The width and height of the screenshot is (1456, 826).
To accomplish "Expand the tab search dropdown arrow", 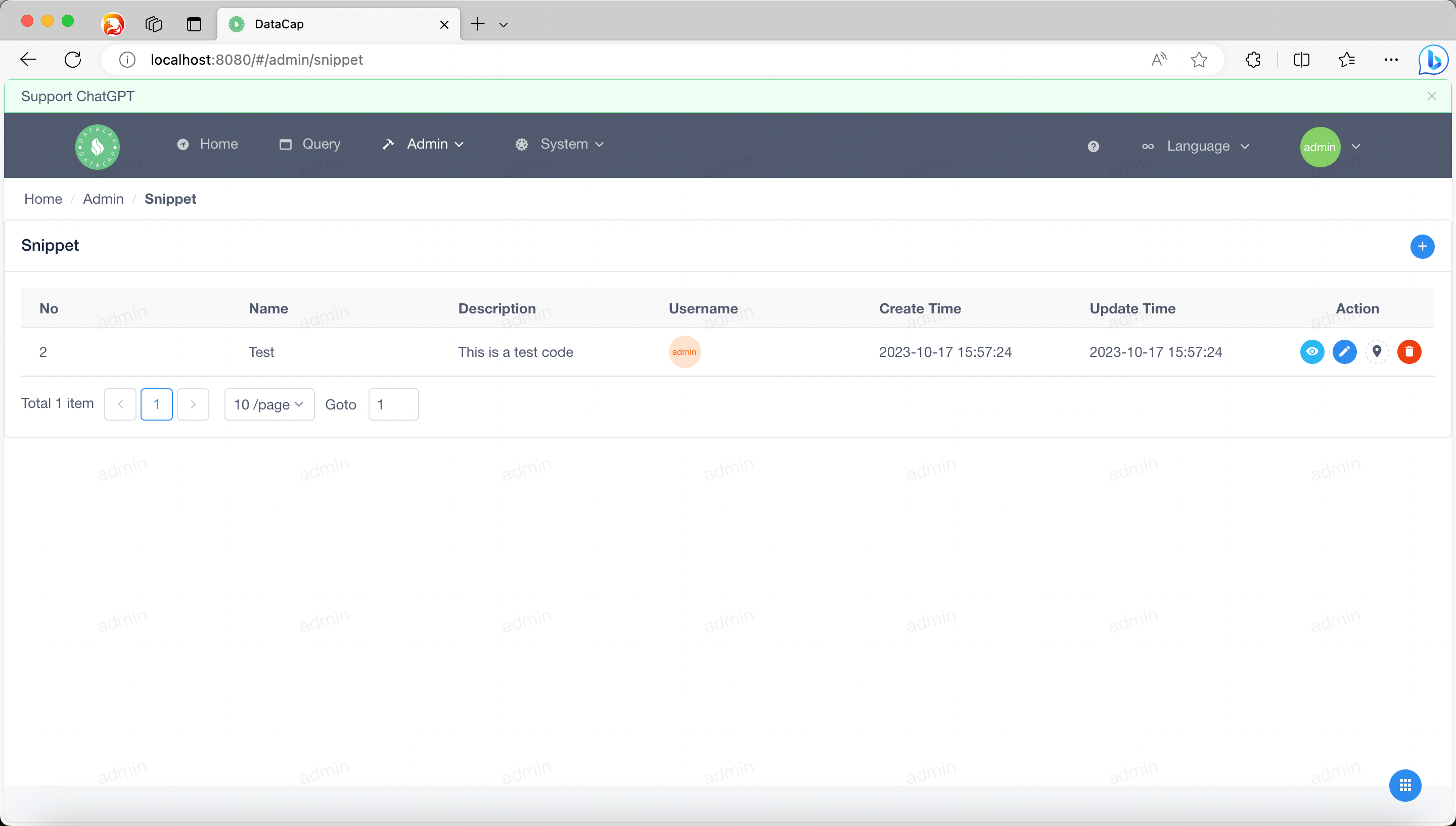I will 503,24.
